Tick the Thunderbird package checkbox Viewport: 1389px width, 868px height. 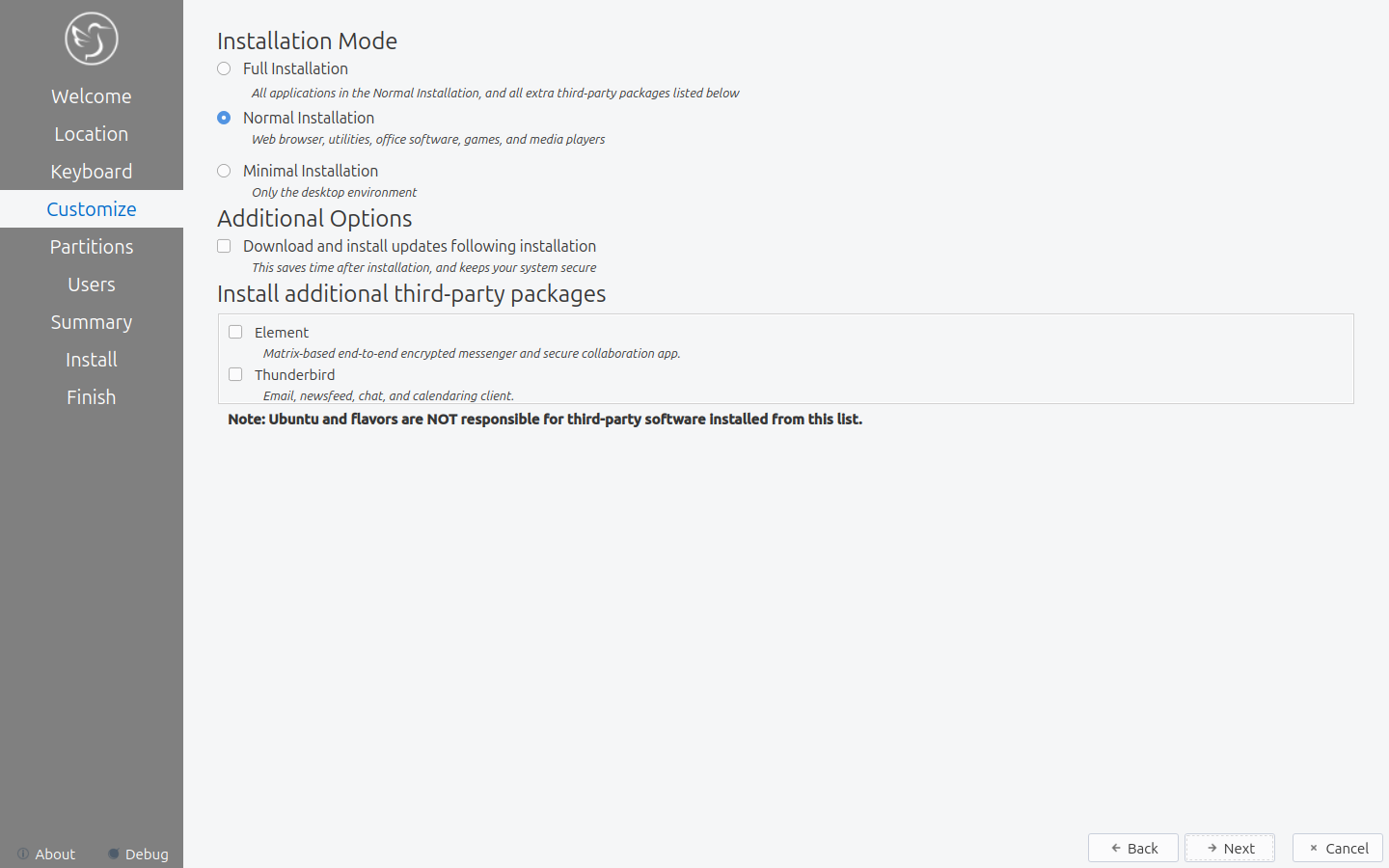tap(235, 374)
